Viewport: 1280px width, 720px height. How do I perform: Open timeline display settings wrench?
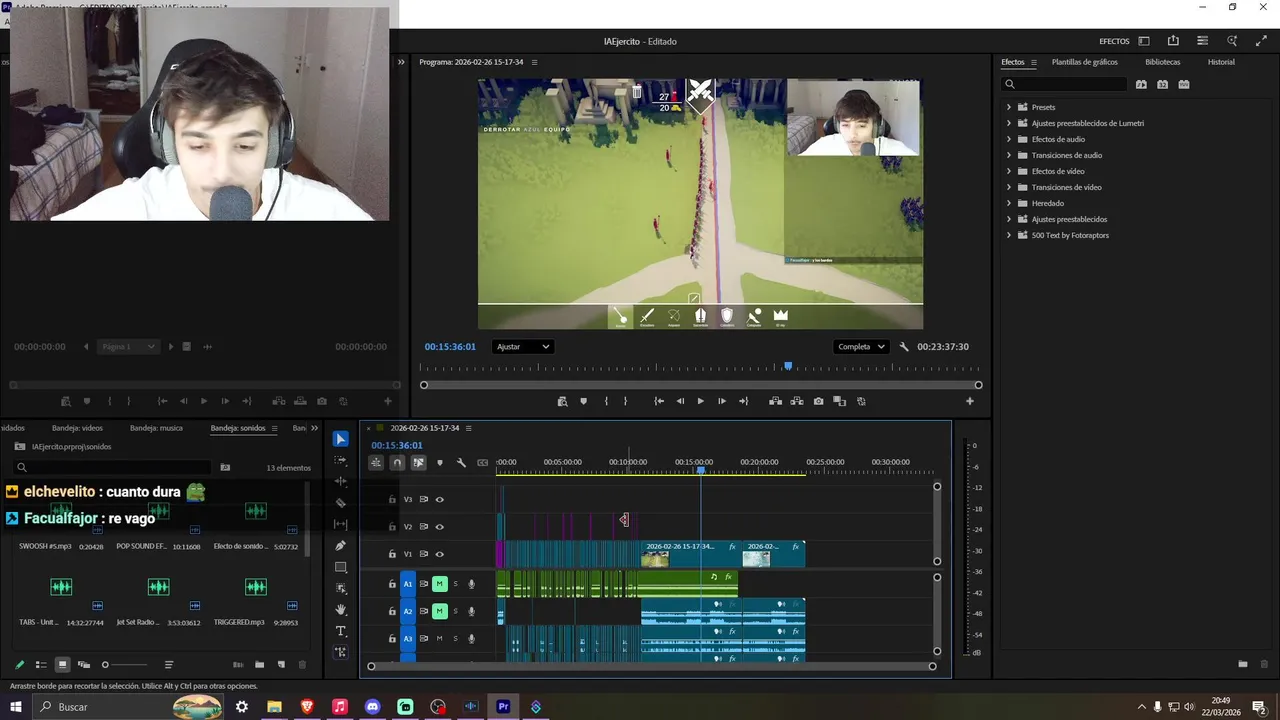(x=461, y=463)
